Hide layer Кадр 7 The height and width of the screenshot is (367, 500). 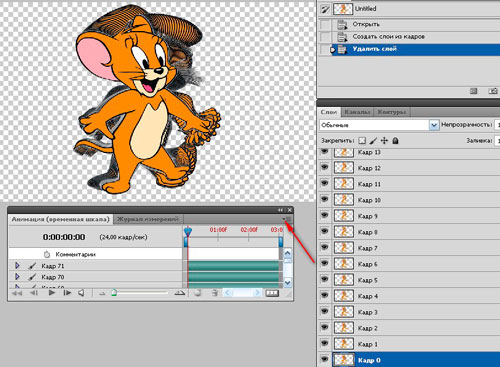click(324, 247)
